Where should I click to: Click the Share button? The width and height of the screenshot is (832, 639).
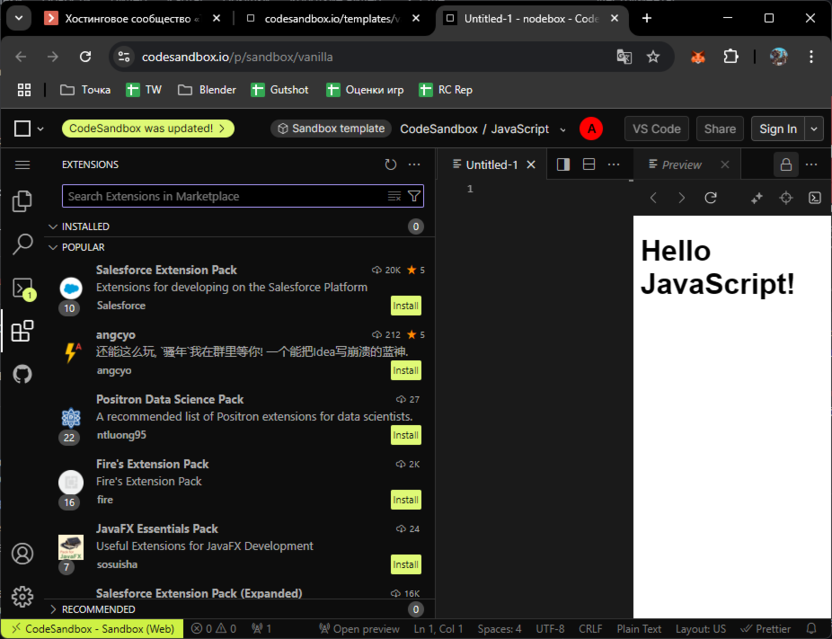point(720,129)
